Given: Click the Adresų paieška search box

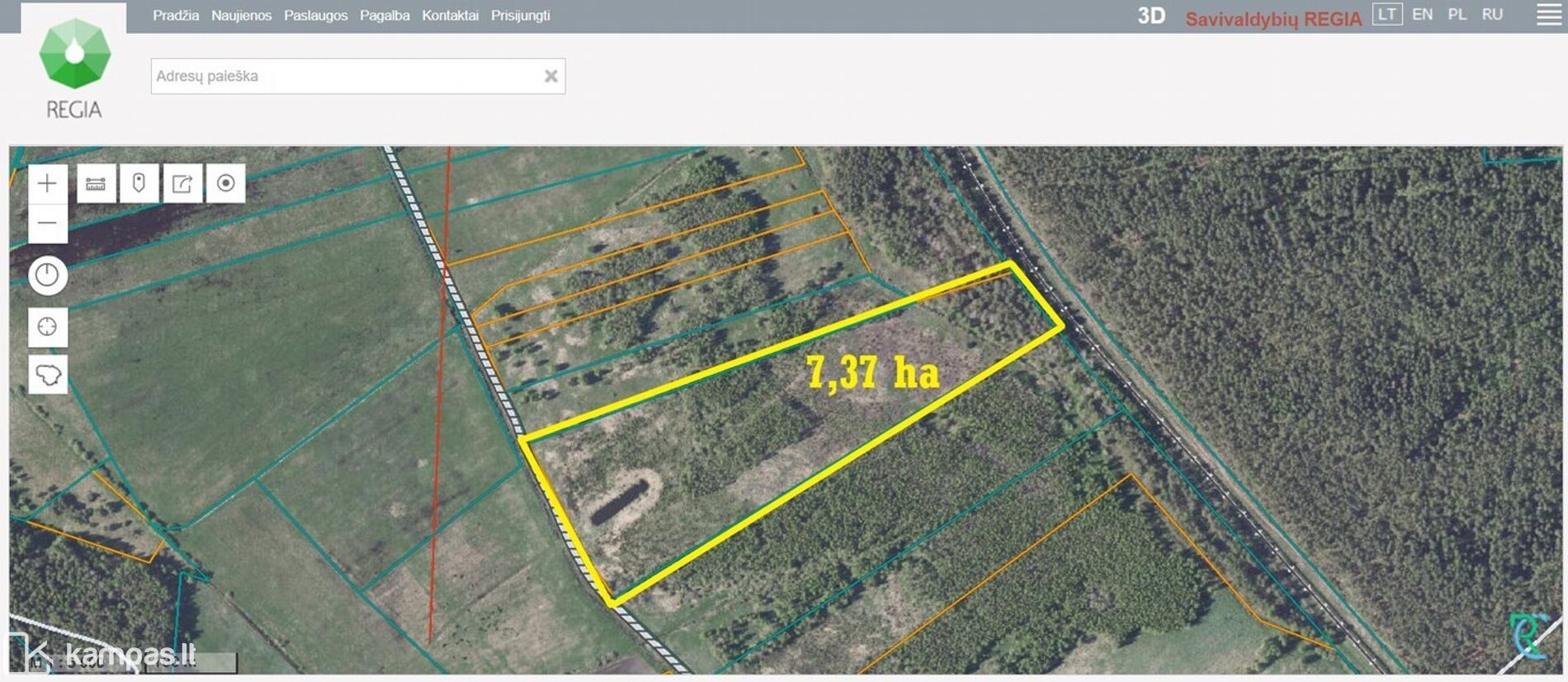Looking at the screenshot, I should (347, 76).
